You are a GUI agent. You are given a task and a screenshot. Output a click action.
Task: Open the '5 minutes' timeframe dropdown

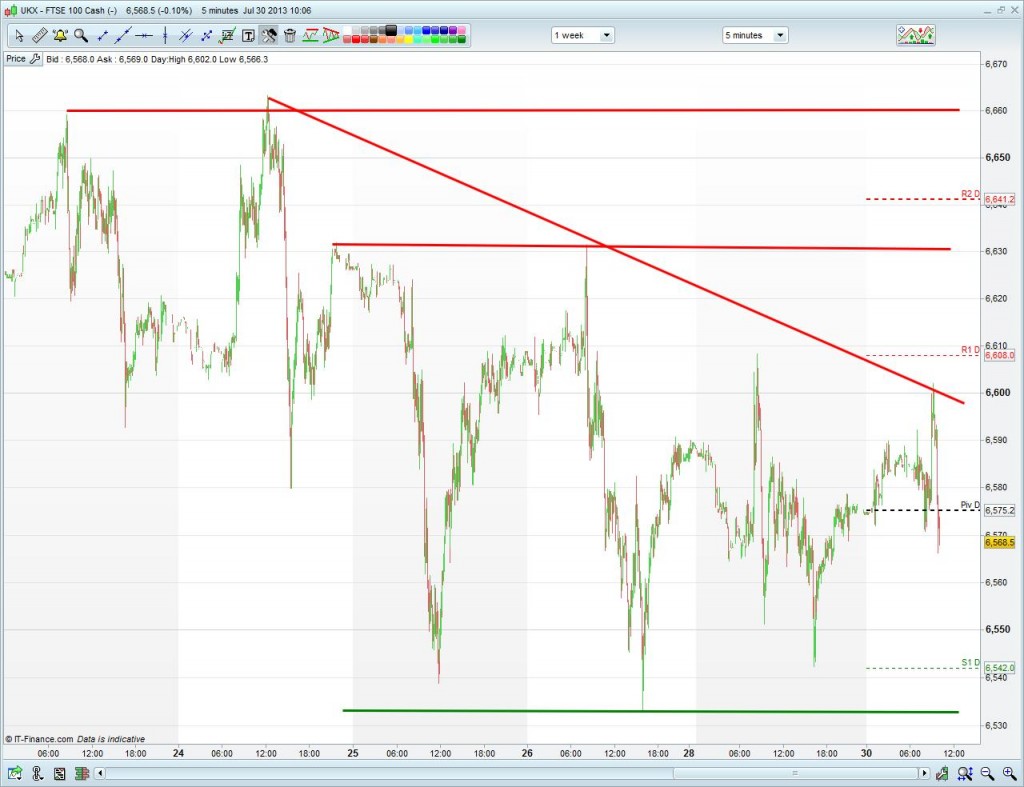pos(755,35)
